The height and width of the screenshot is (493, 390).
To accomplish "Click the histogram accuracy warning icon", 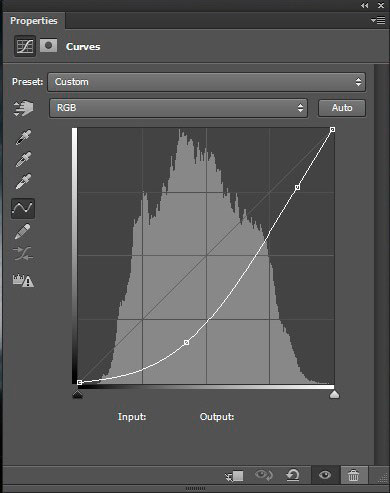I will (x=23, y=281).
